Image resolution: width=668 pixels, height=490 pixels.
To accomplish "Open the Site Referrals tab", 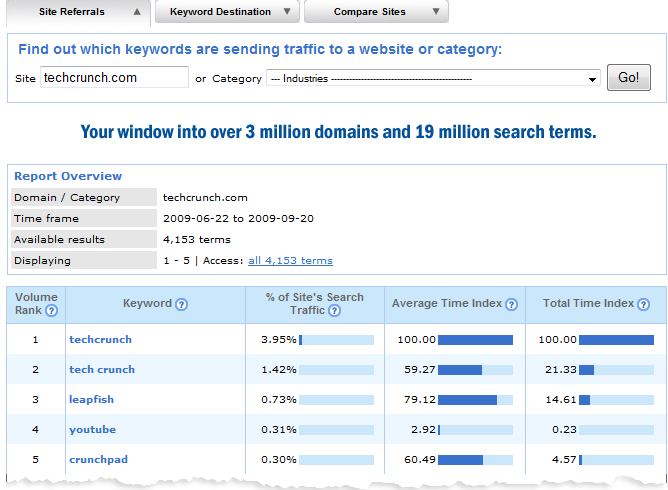I will [x=78, y=12].
